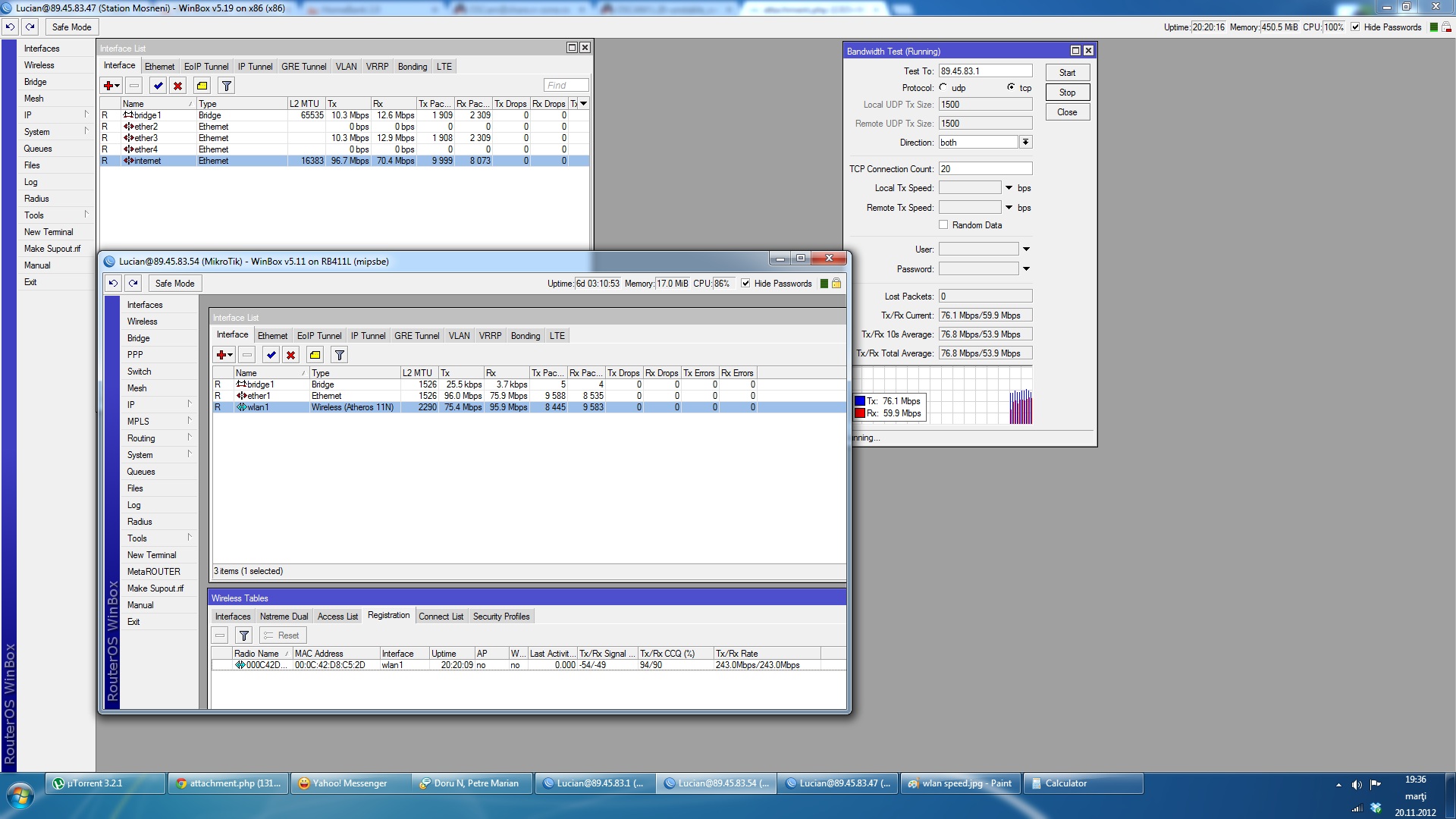This screenshot has height=819, width=1456.
Task: Click the blue Tx legend swatch in Bandwidth Test
Action: (860, 401)
